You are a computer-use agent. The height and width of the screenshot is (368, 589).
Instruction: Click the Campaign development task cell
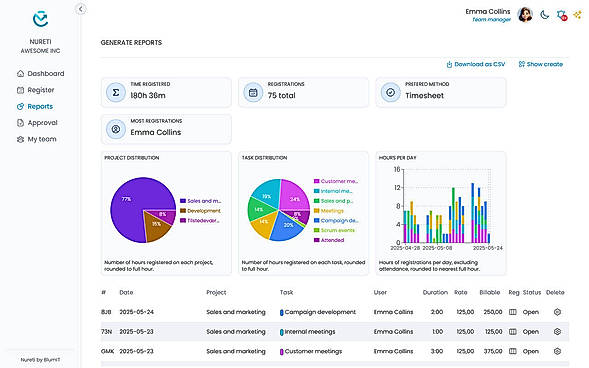tap(318, 312)
